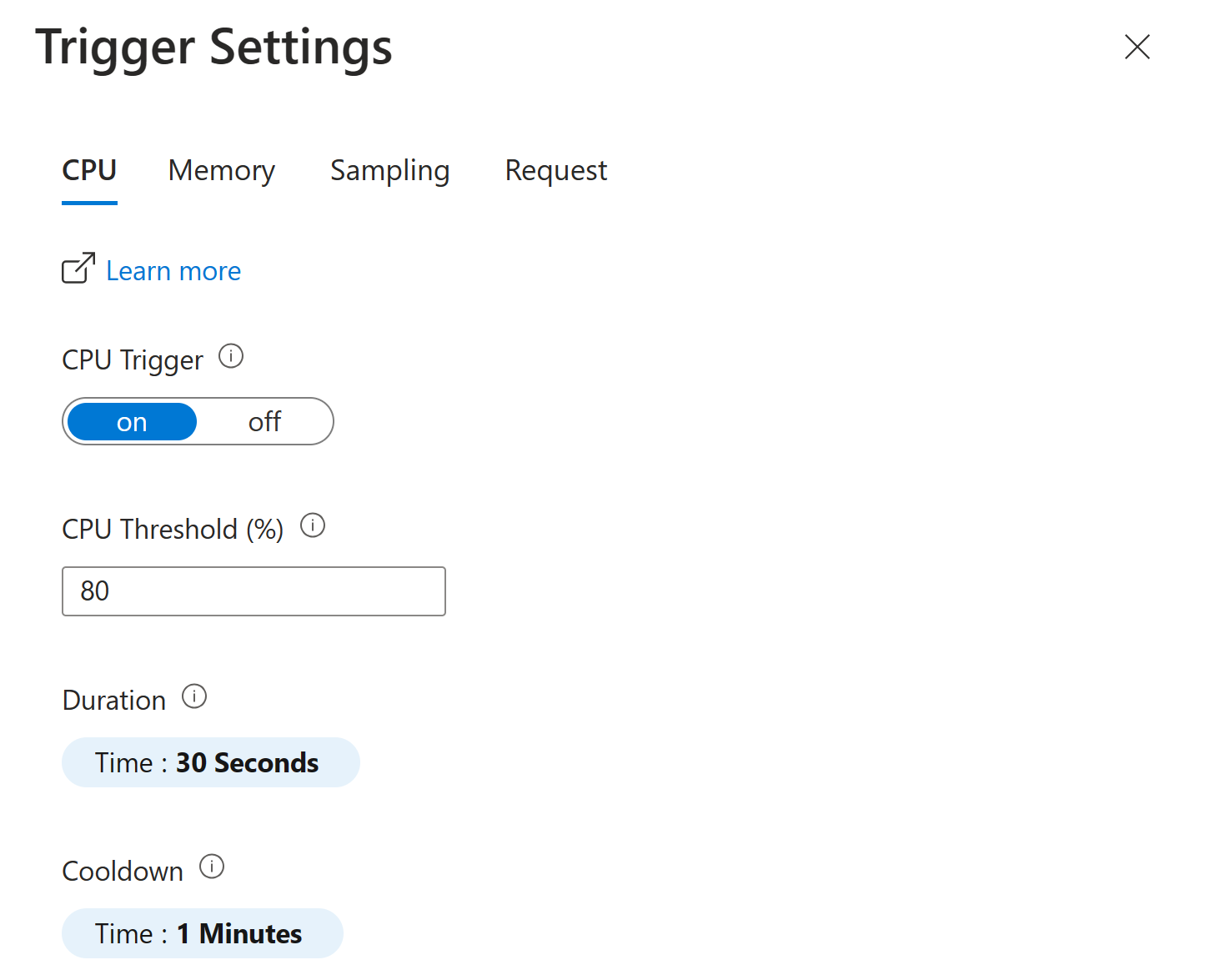Click the external link icon beside Learn more
The height and width of the screenshot is (980, 1205).
[78, 269]
